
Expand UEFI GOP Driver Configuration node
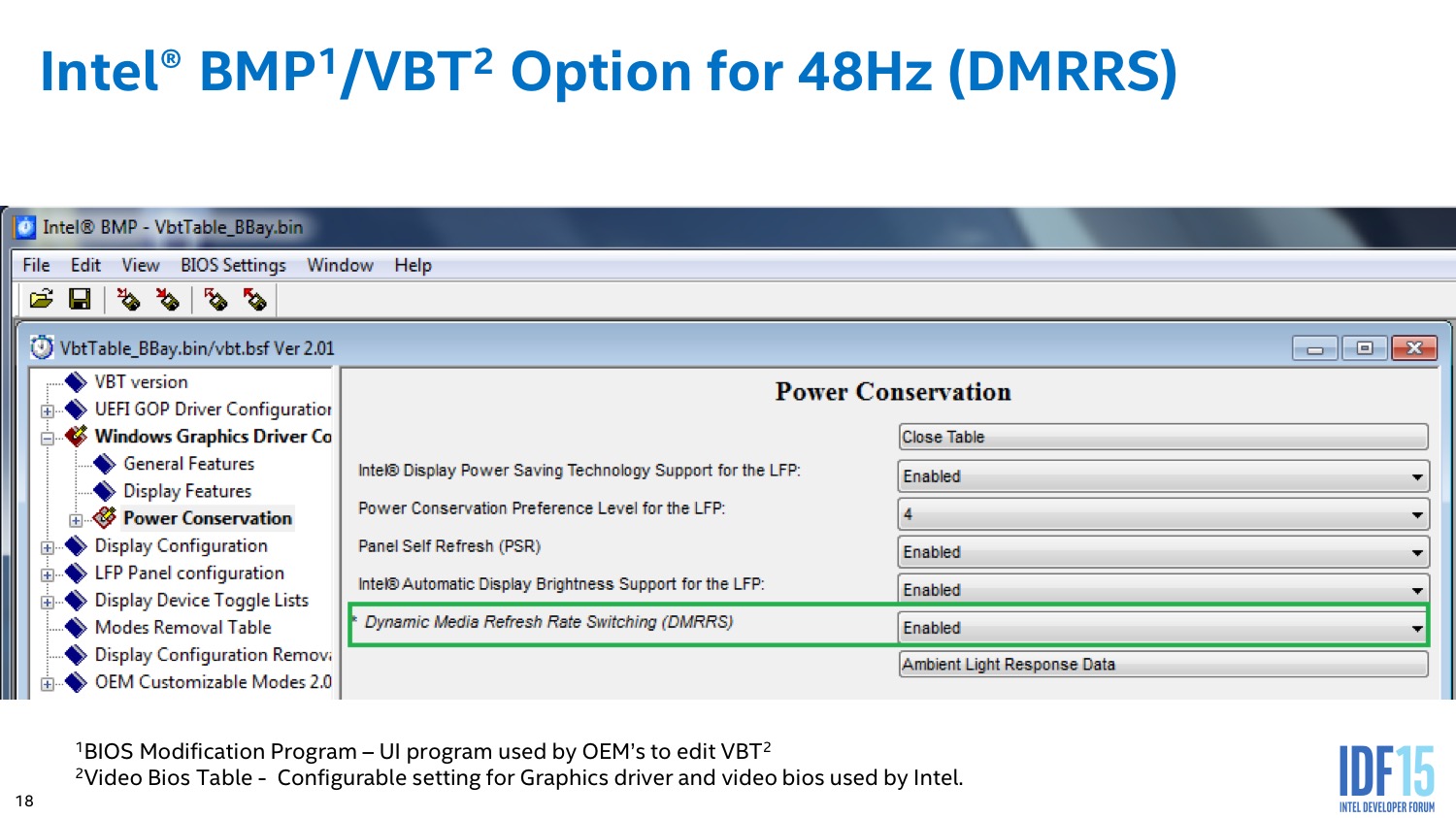(47, 410)
